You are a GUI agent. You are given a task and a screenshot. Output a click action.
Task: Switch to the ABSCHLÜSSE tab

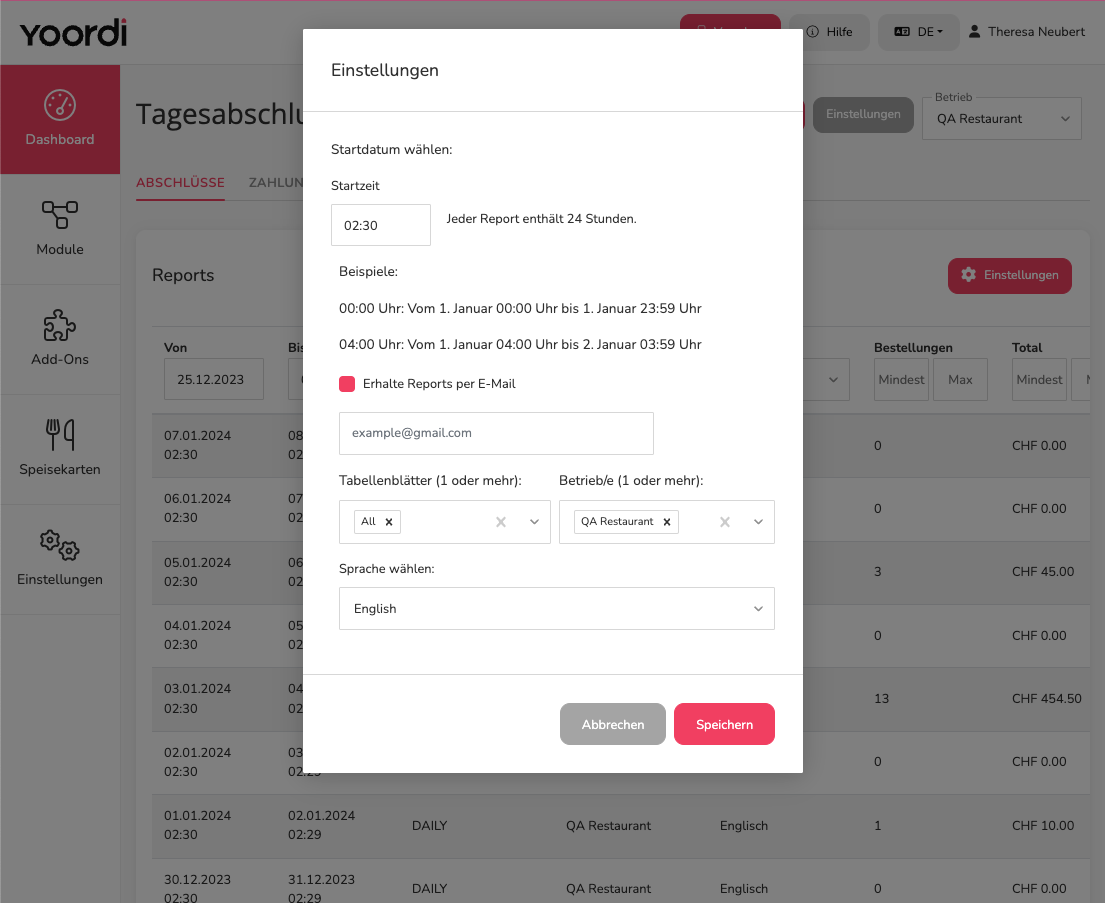[x=180, y=183]
